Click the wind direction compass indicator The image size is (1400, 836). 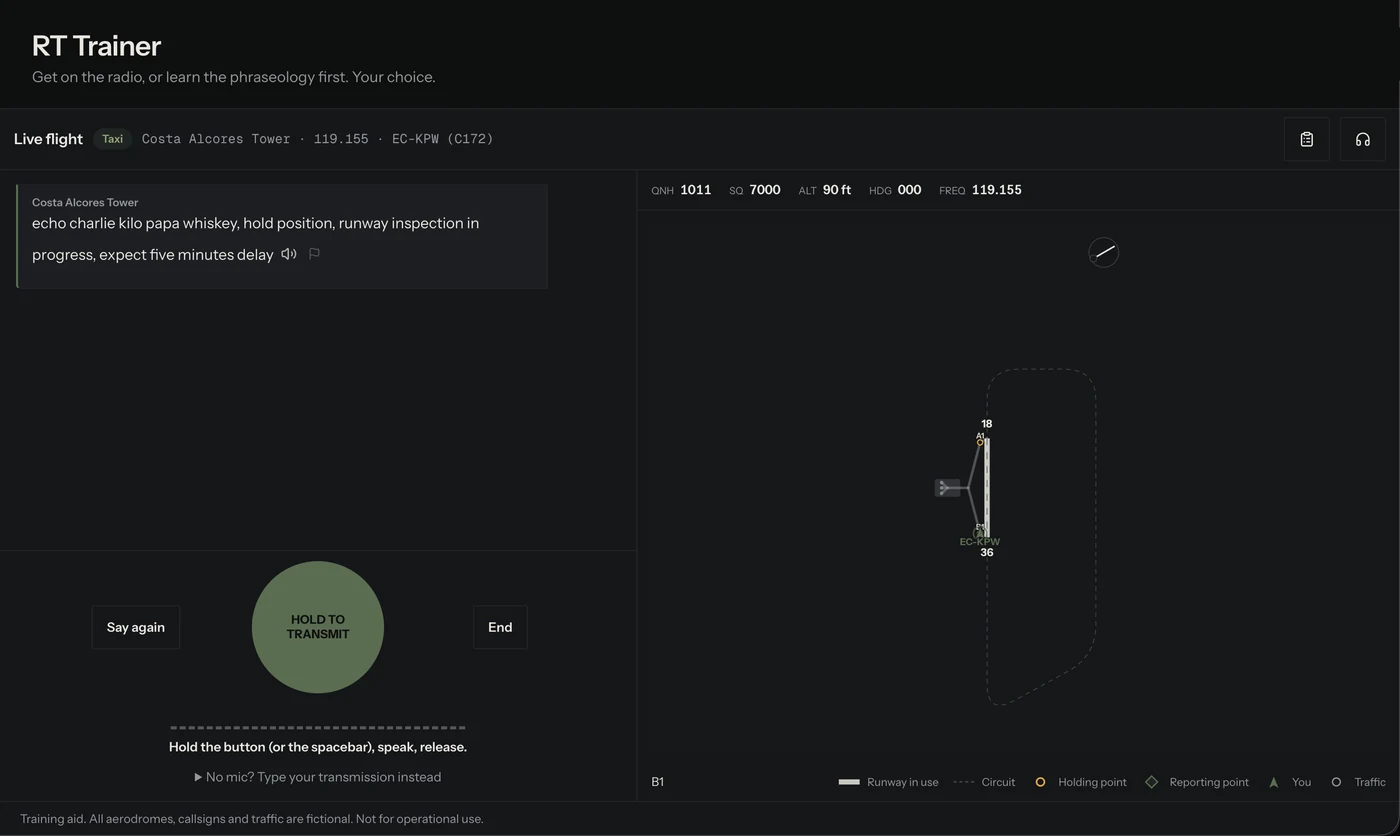click(1103, 252)
